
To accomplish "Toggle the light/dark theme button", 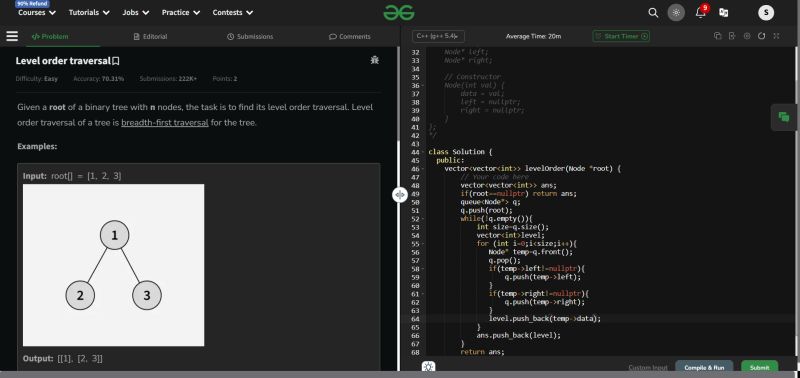I will [x=677, y=13].
